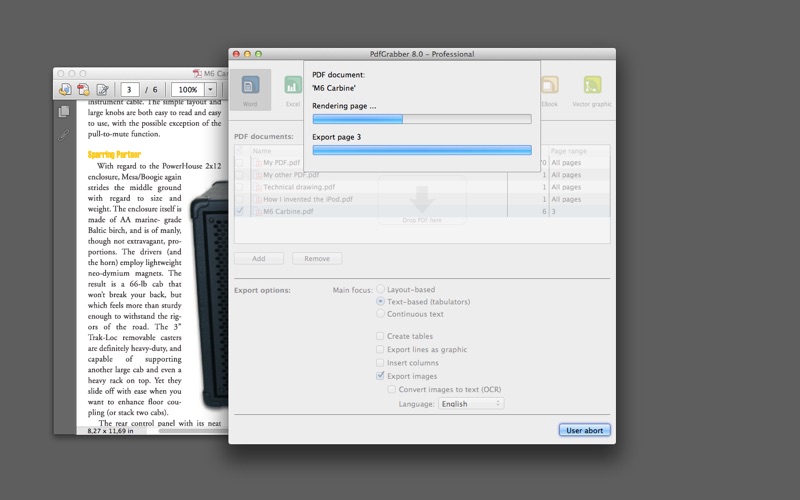The image size is (800, 500).
Task: Enable Convert images to text (OCR)
Action: click(x=392, y=389)
